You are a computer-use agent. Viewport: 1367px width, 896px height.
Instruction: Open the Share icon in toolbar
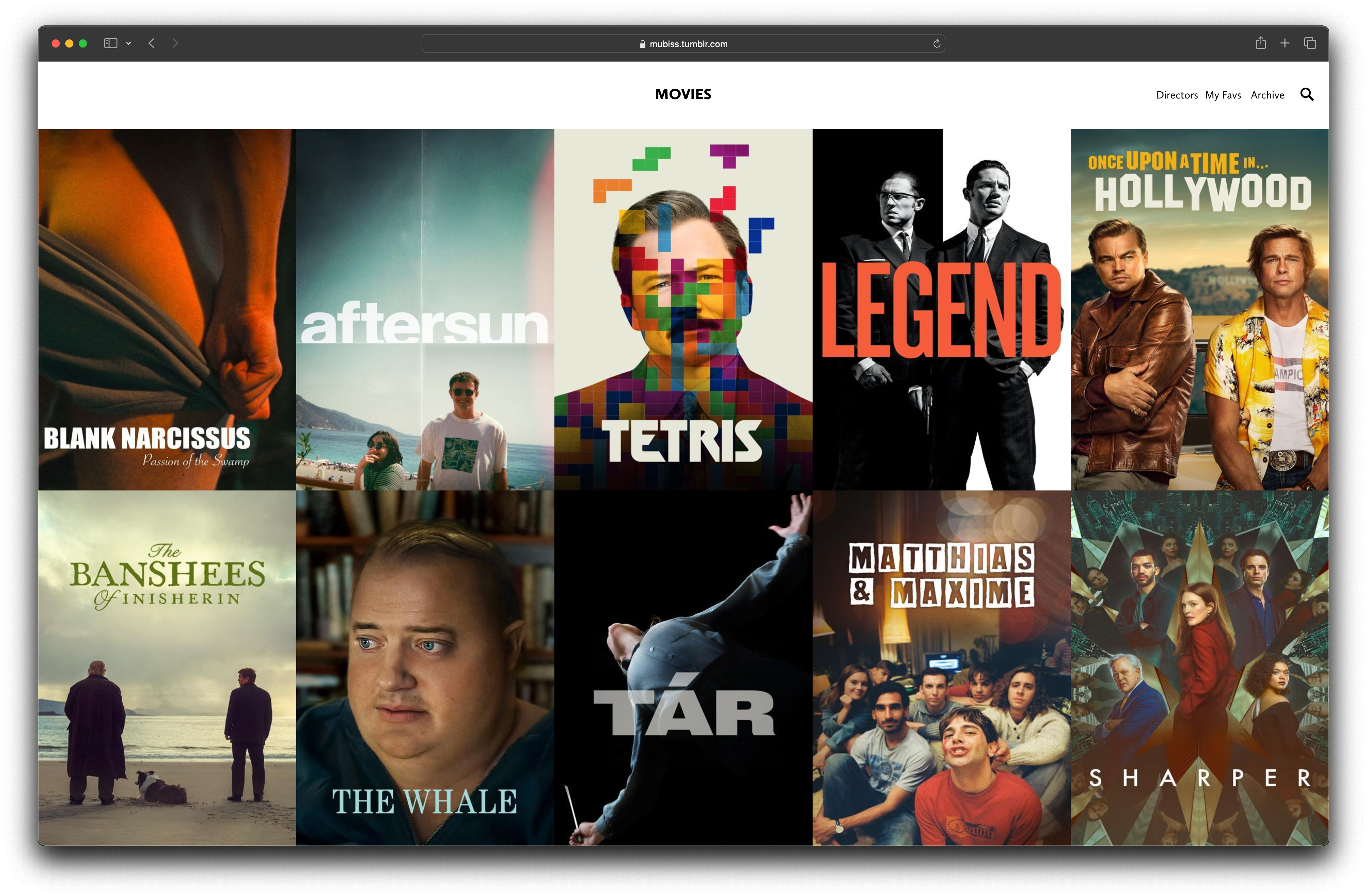click(x=1260, y=43)
